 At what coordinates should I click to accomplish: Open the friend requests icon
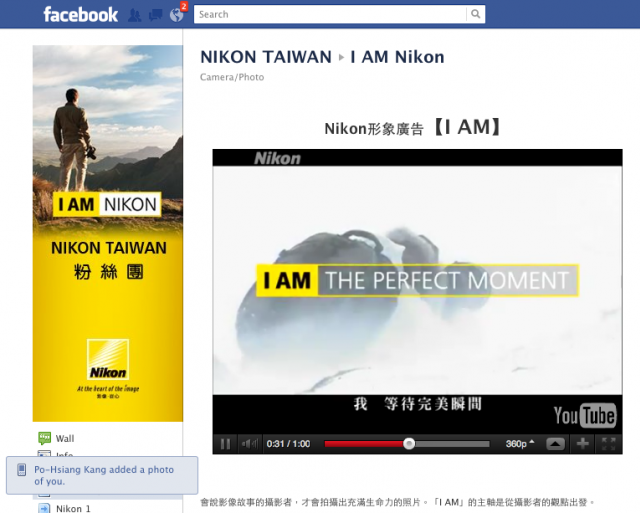click(x=135, y=15)
